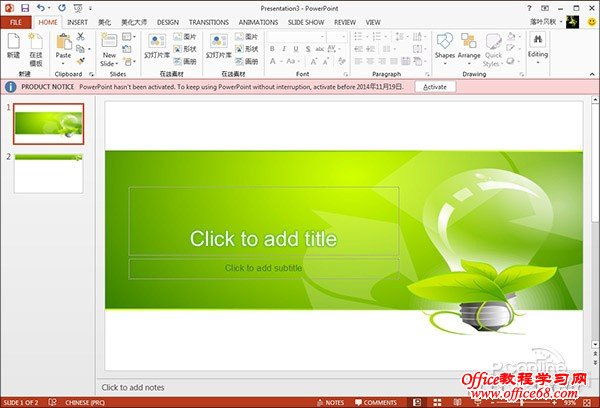Screen dimensions: 600x408
Task: Open the Arrange menu
Action: click(469, 49)
